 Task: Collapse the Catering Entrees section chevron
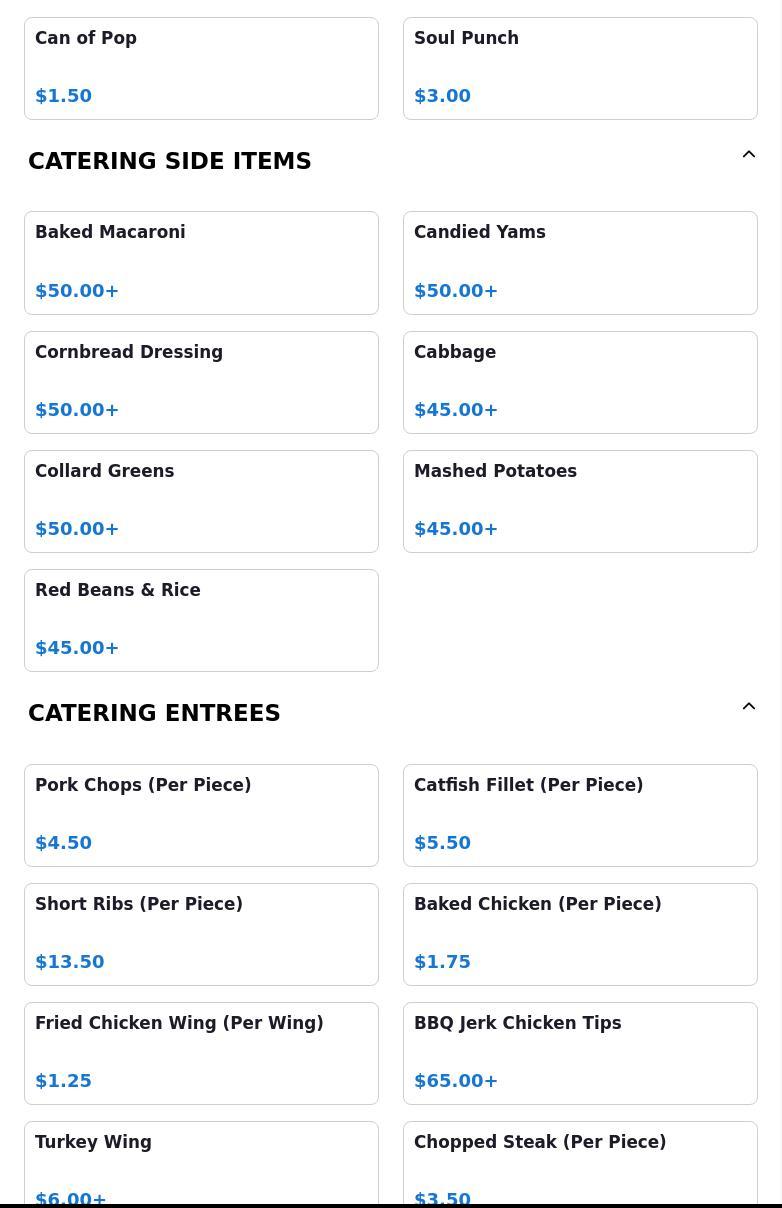749,707
